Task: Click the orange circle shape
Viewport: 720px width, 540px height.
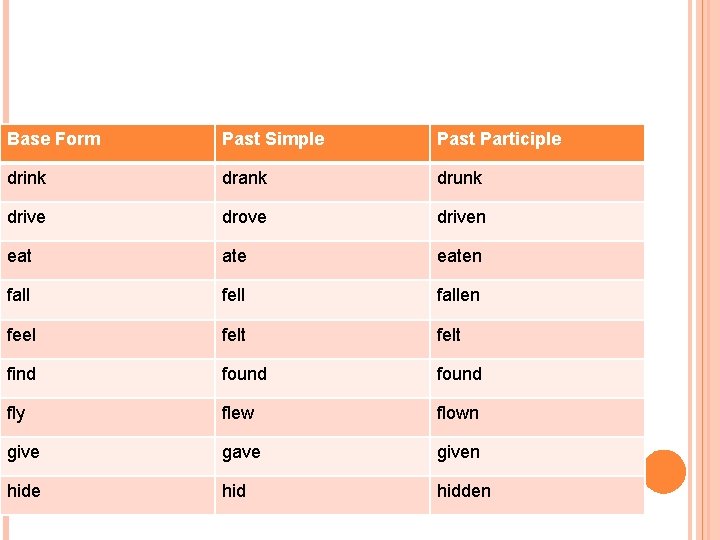Action: 665,472
